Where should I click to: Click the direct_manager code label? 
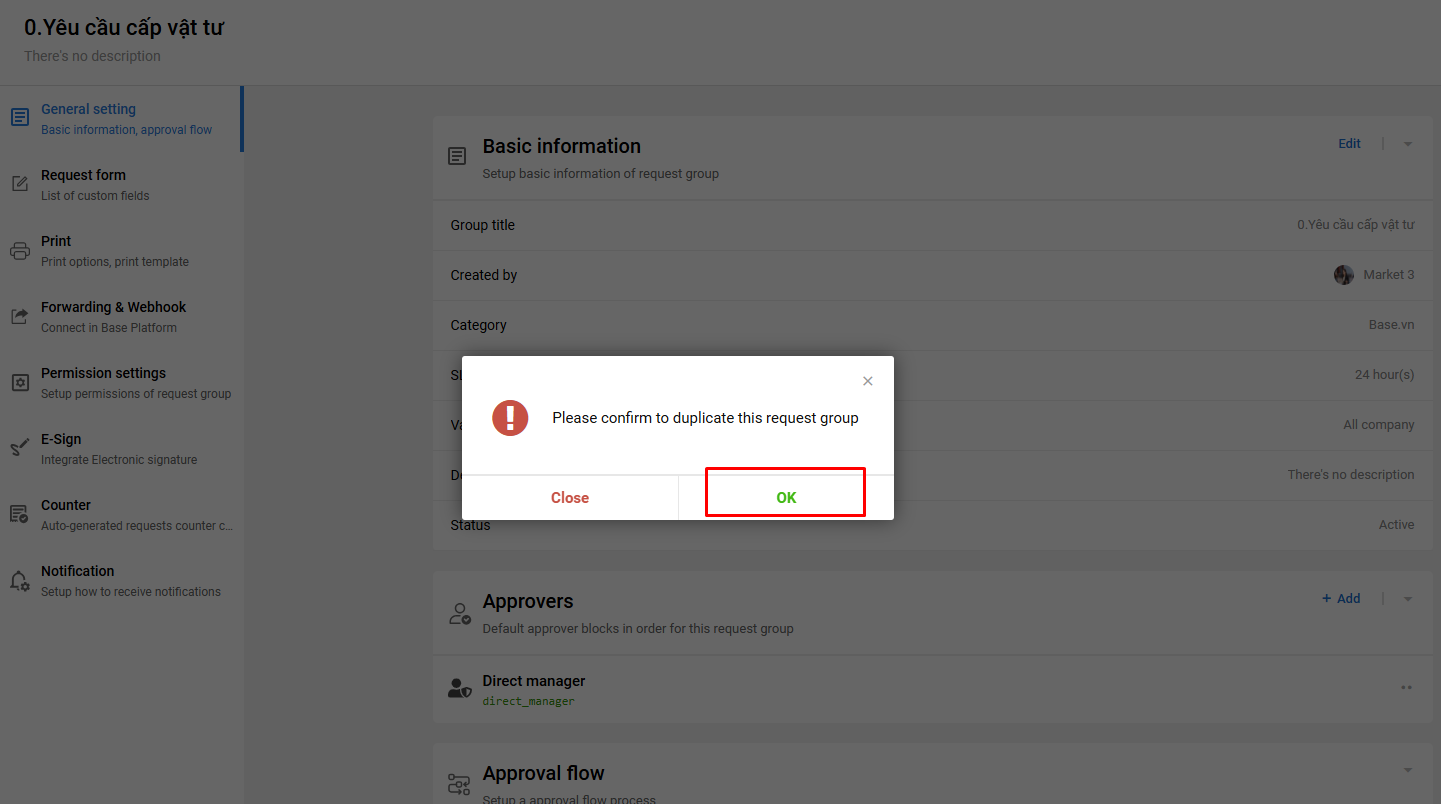[x=528, y=702]
